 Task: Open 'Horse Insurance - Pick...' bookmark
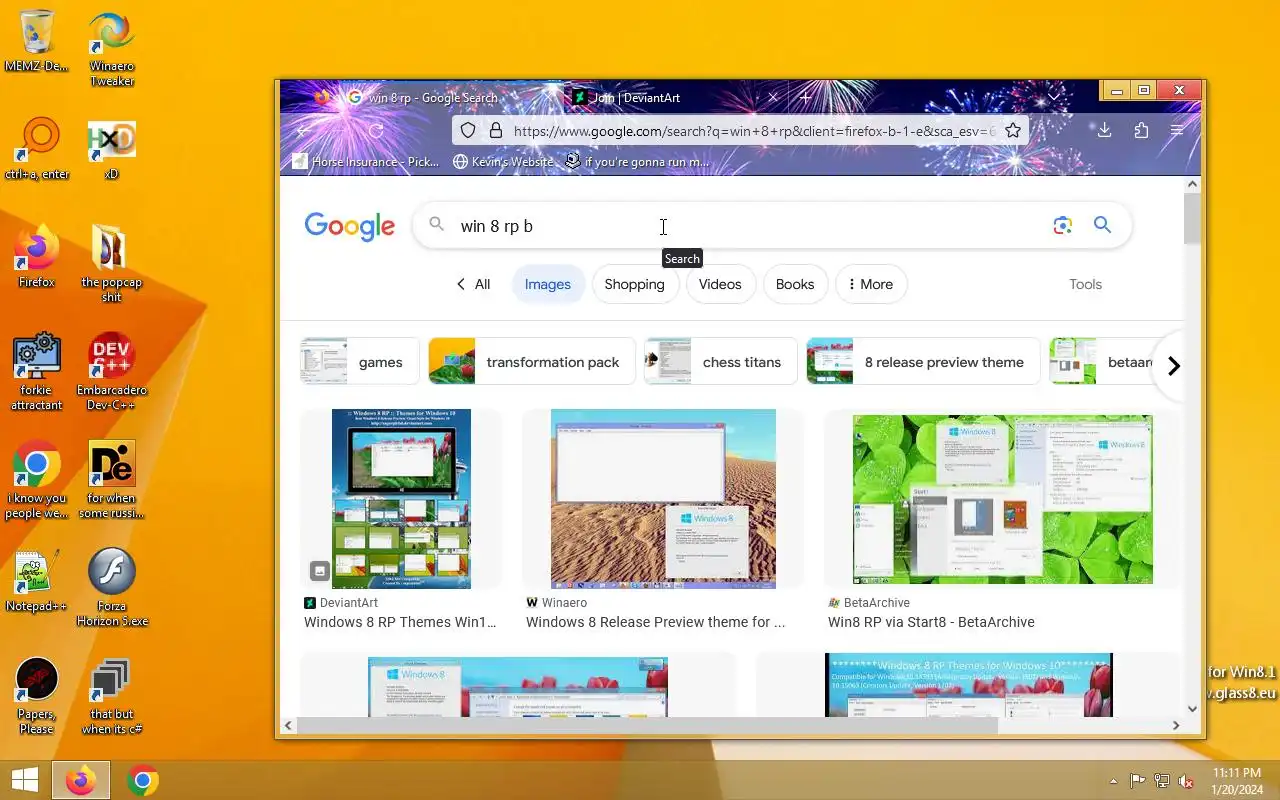365,161
